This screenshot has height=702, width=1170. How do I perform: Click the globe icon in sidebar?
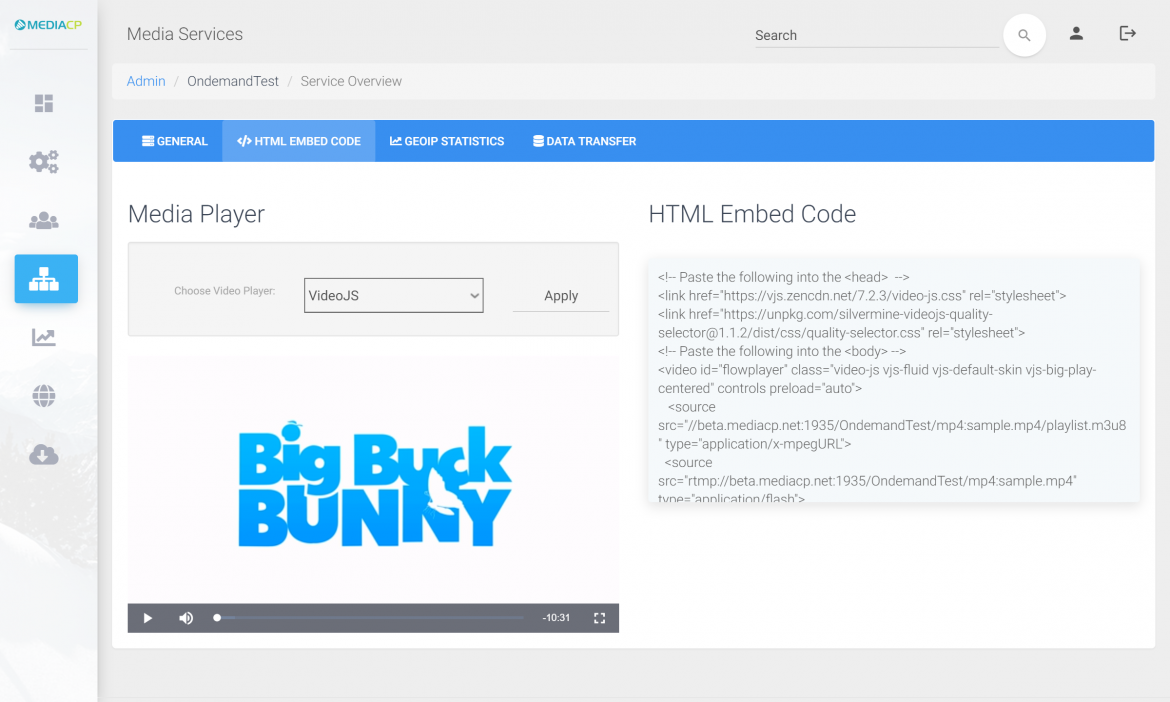pos(44,397)
